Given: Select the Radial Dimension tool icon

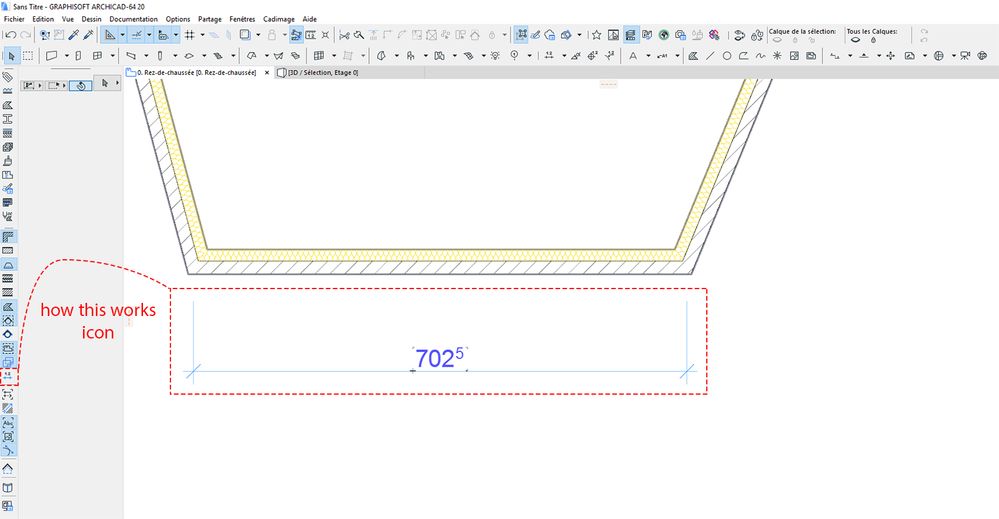Looking at the screenshot, I should [x=593, y=56].
